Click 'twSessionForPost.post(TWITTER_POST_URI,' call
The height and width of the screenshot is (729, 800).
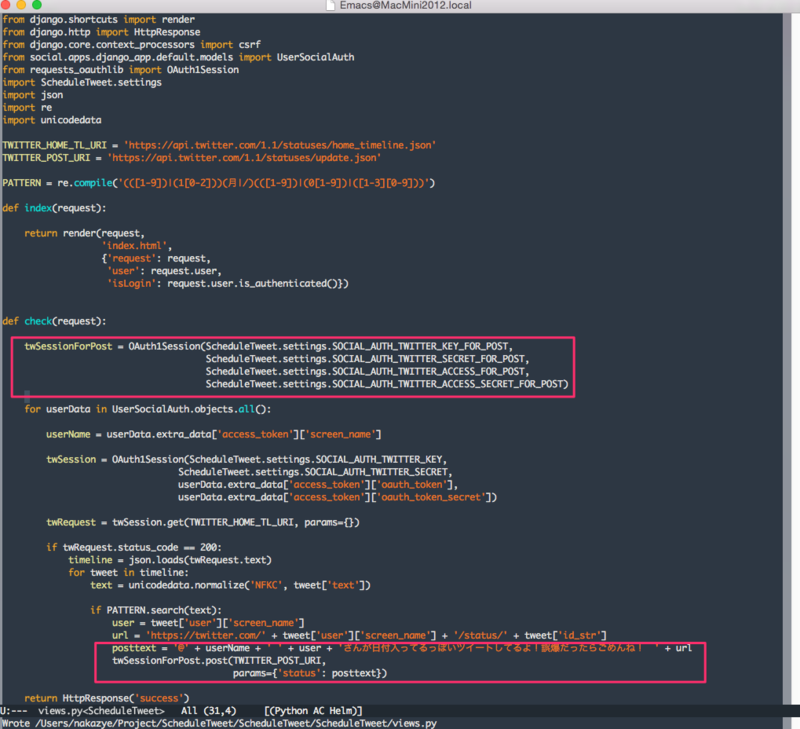point(219,661)
